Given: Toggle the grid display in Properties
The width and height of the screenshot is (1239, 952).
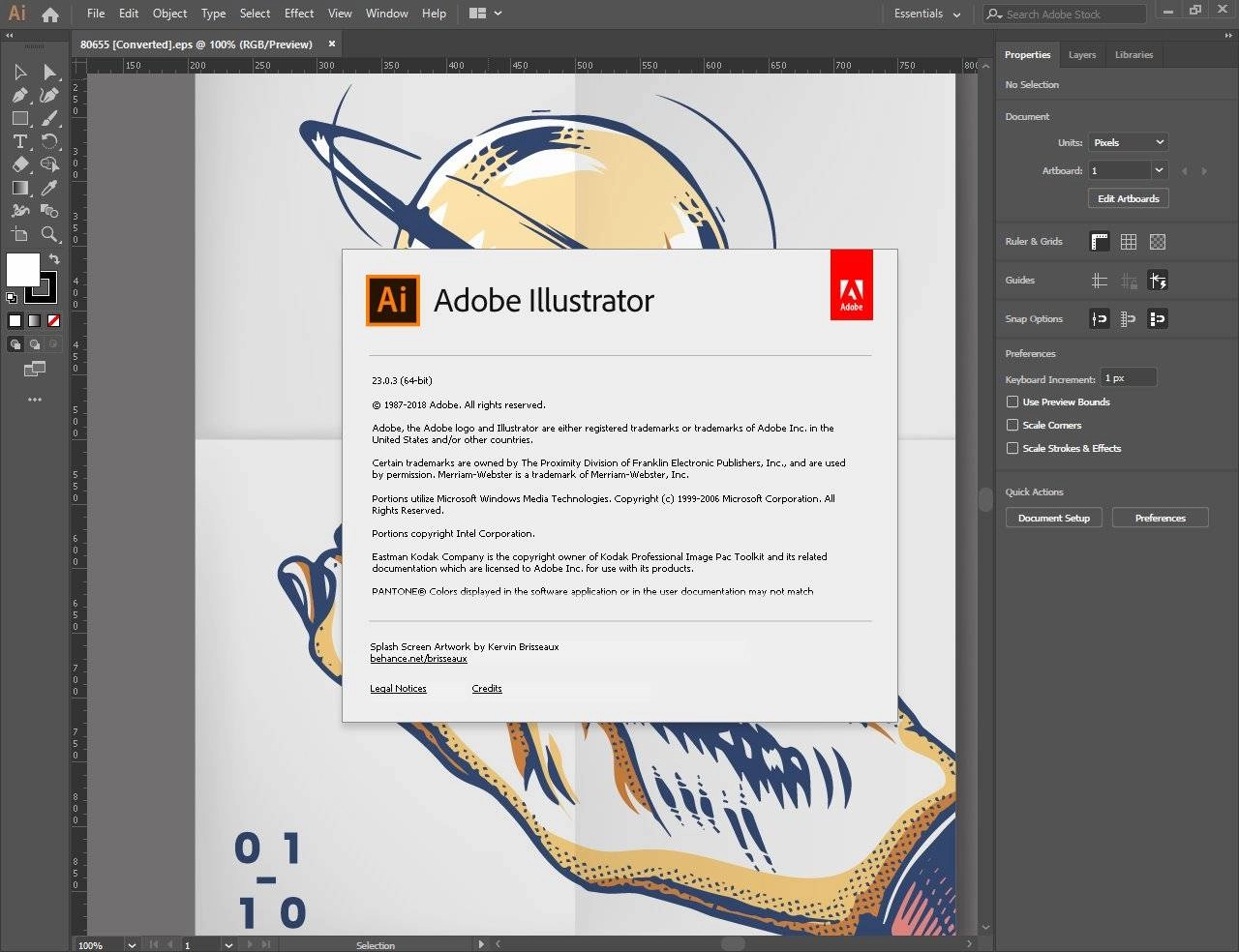Looking at the screenshot, I should coord(1129,242).
